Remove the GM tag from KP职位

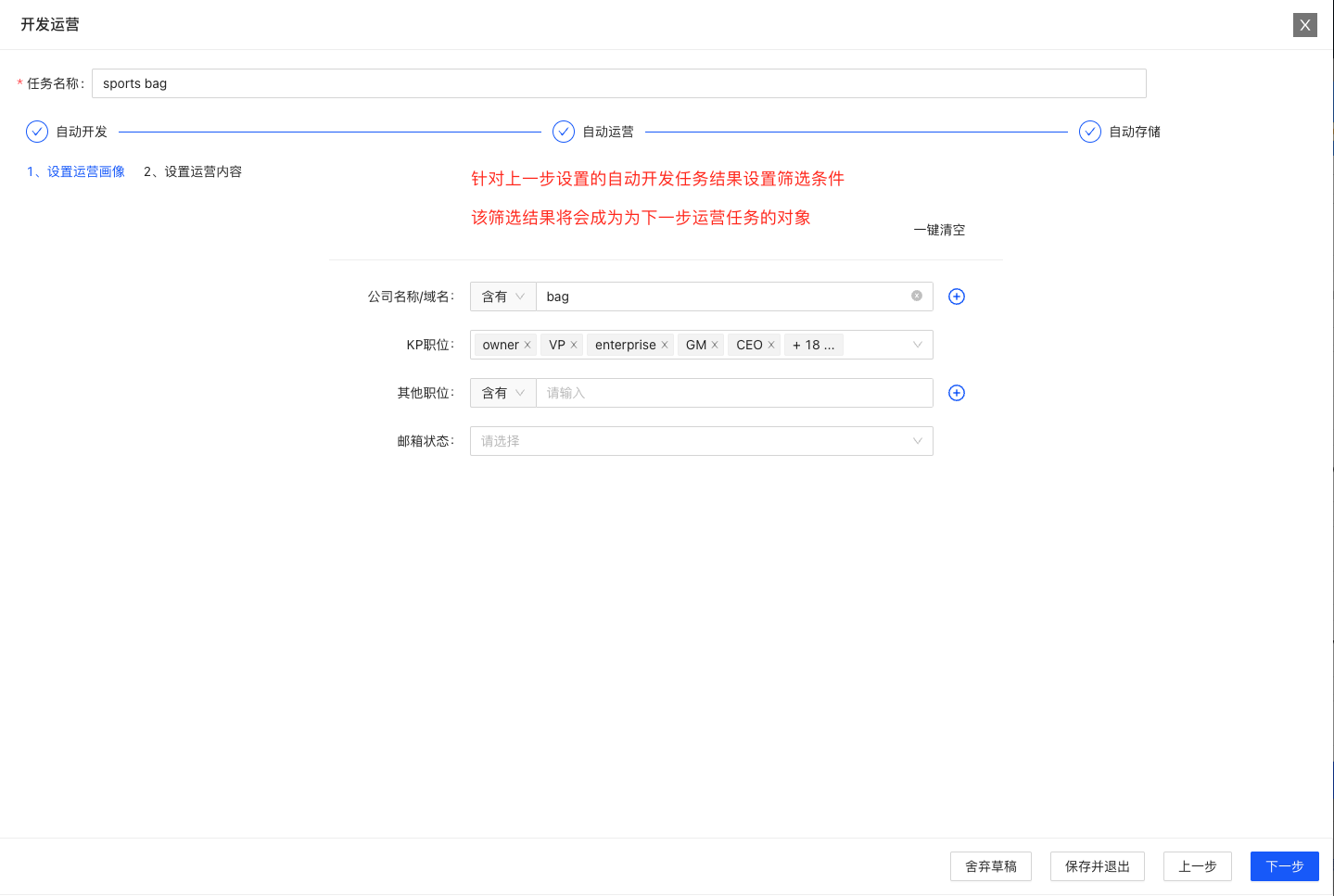pyautogui.click(x=715, y=345)
